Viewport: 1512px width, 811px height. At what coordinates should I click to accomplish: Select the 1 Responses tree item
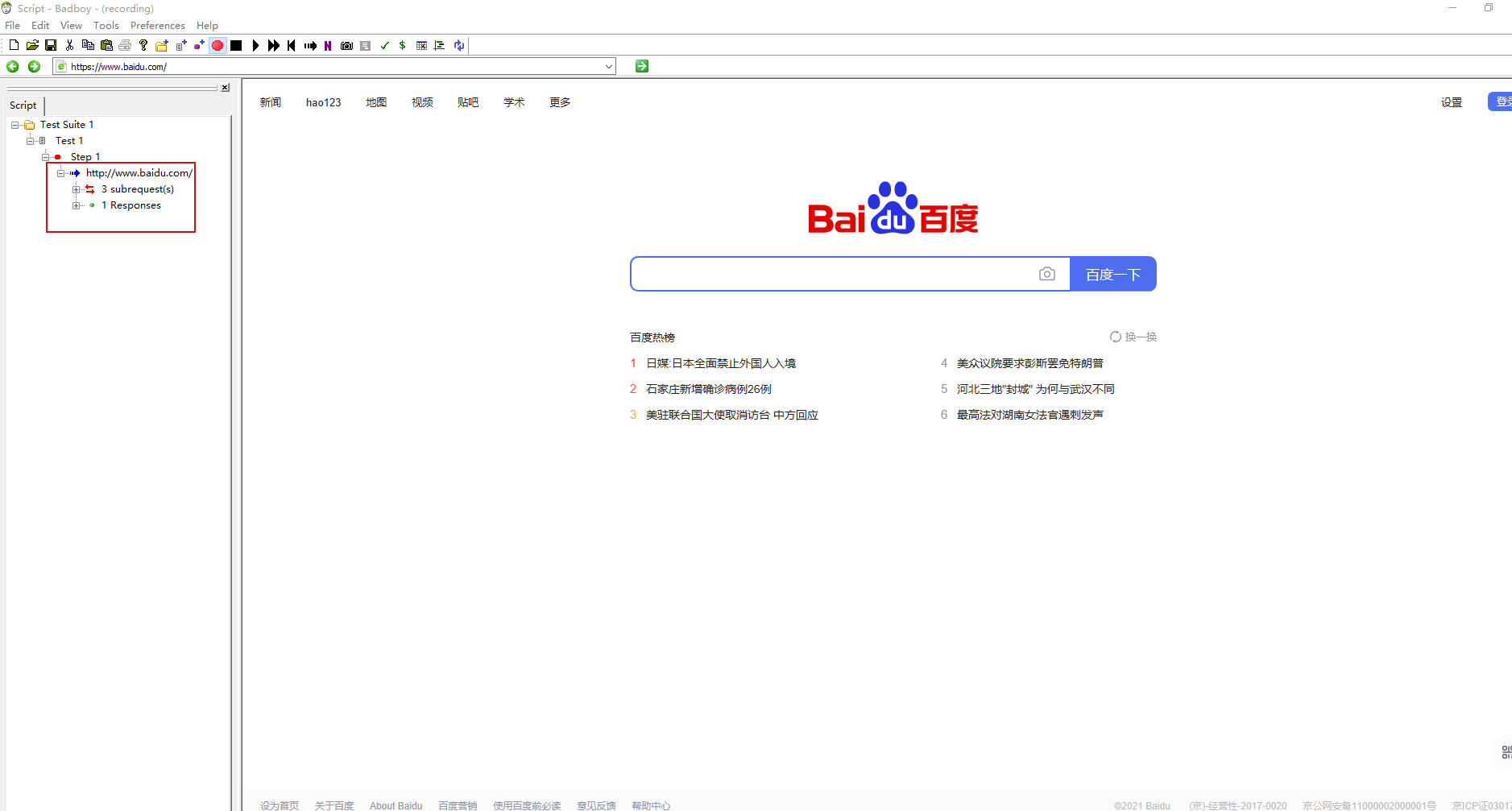(x=131, y=205)
